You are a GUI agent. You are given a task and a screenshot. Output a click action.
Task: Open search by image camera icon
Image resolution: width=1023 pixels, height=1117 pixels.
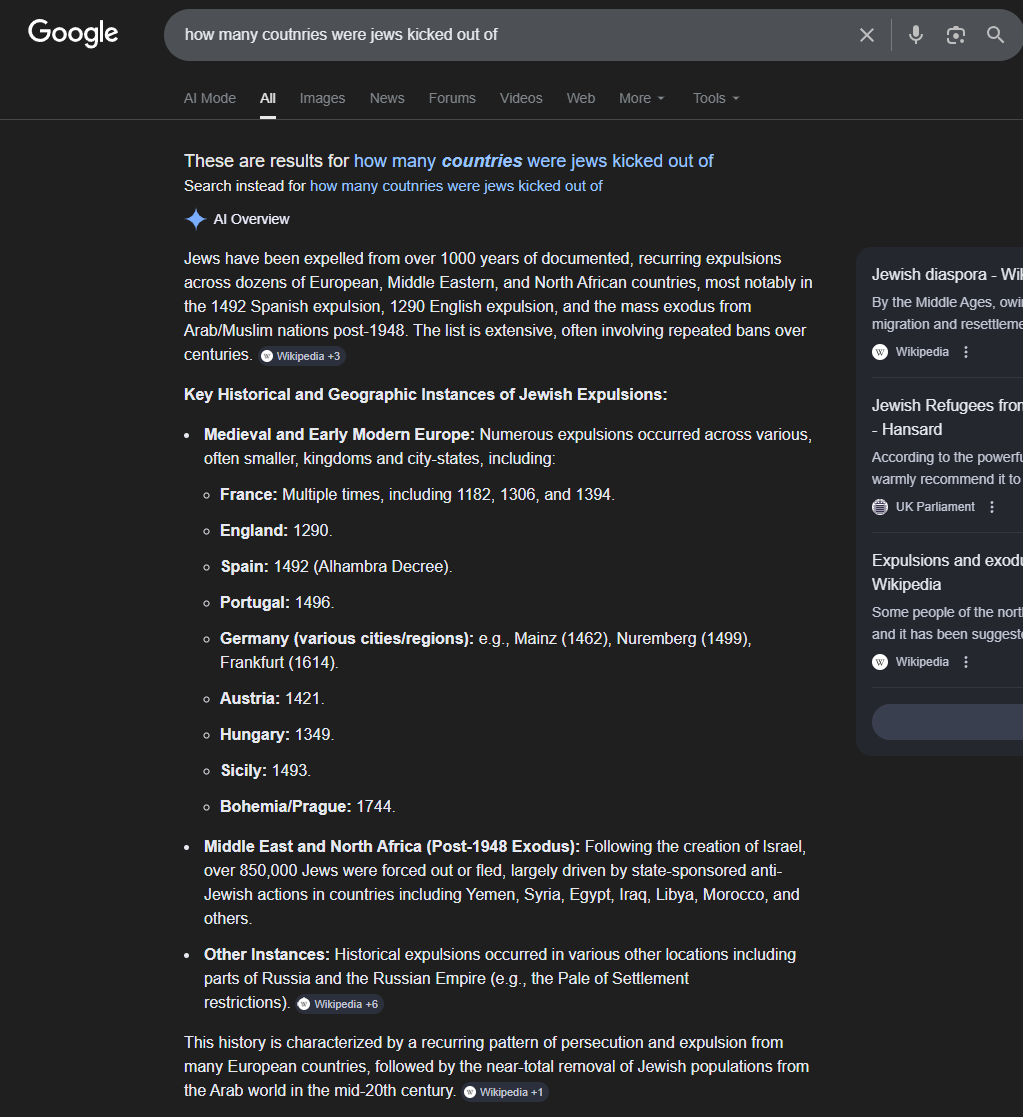pyautogui.click(x=955, y=35)
